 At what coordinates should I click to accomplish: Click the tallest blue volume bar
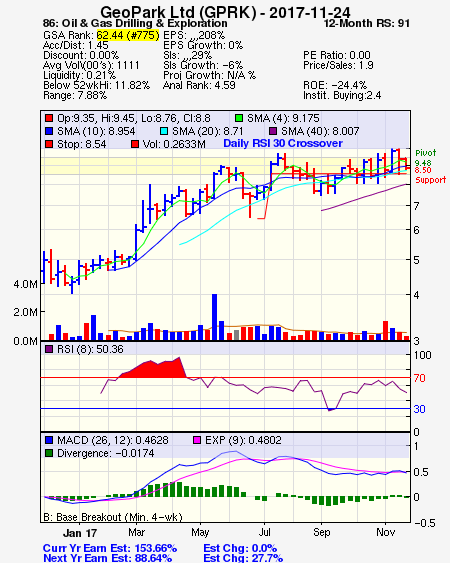pyautogui.click(x=214, y=317)
